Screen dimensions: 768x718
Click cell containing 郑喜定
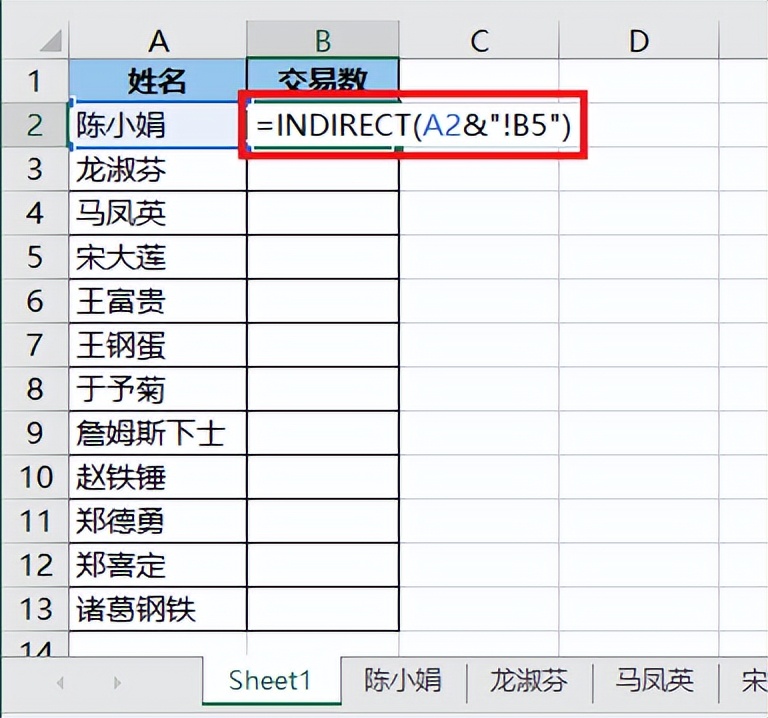pyautogui.click(x=158, y=565)
